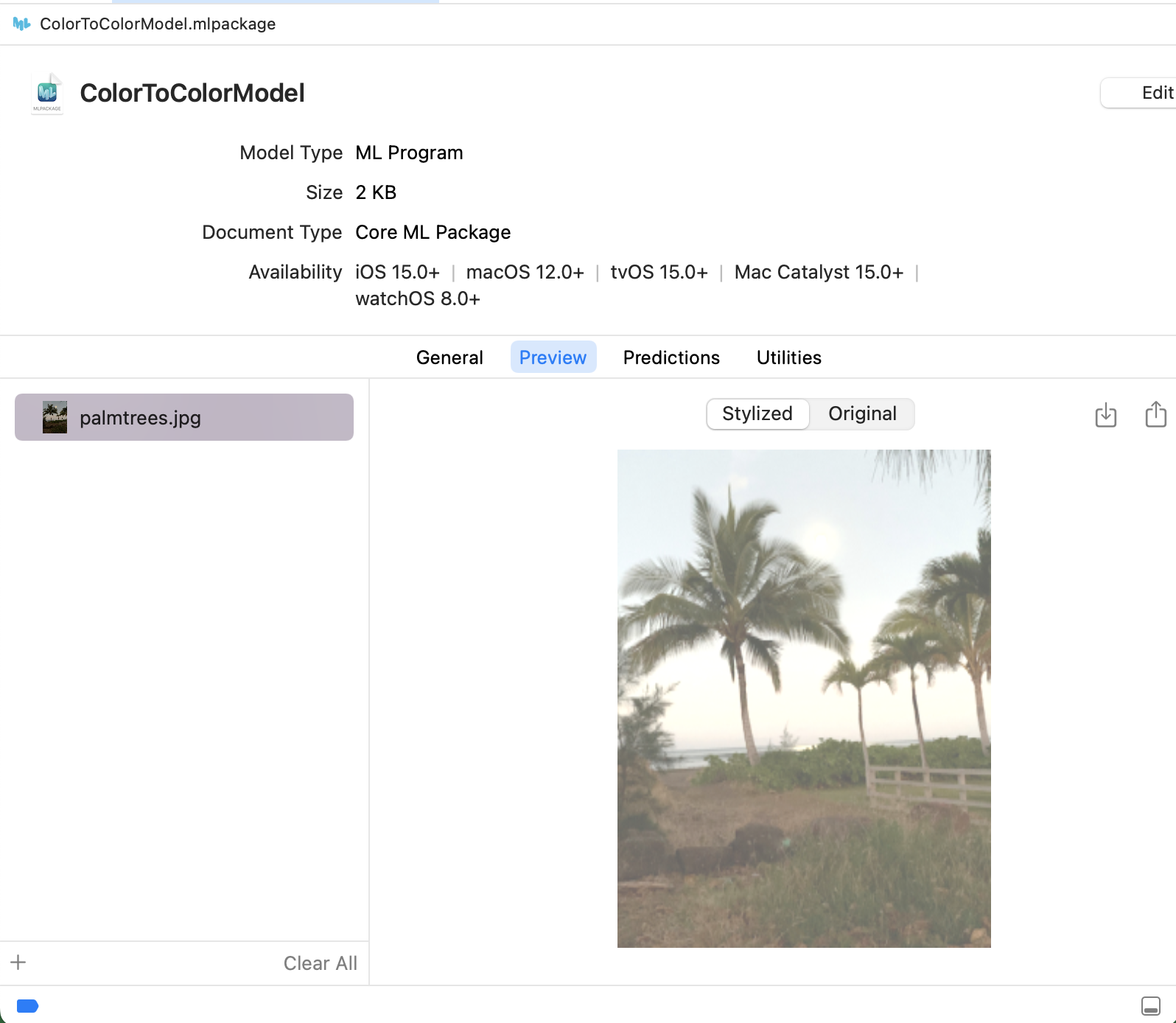The image size is (1176, 1023).
Task: Click the mlpackage icon in title bar
Action: 22,24
